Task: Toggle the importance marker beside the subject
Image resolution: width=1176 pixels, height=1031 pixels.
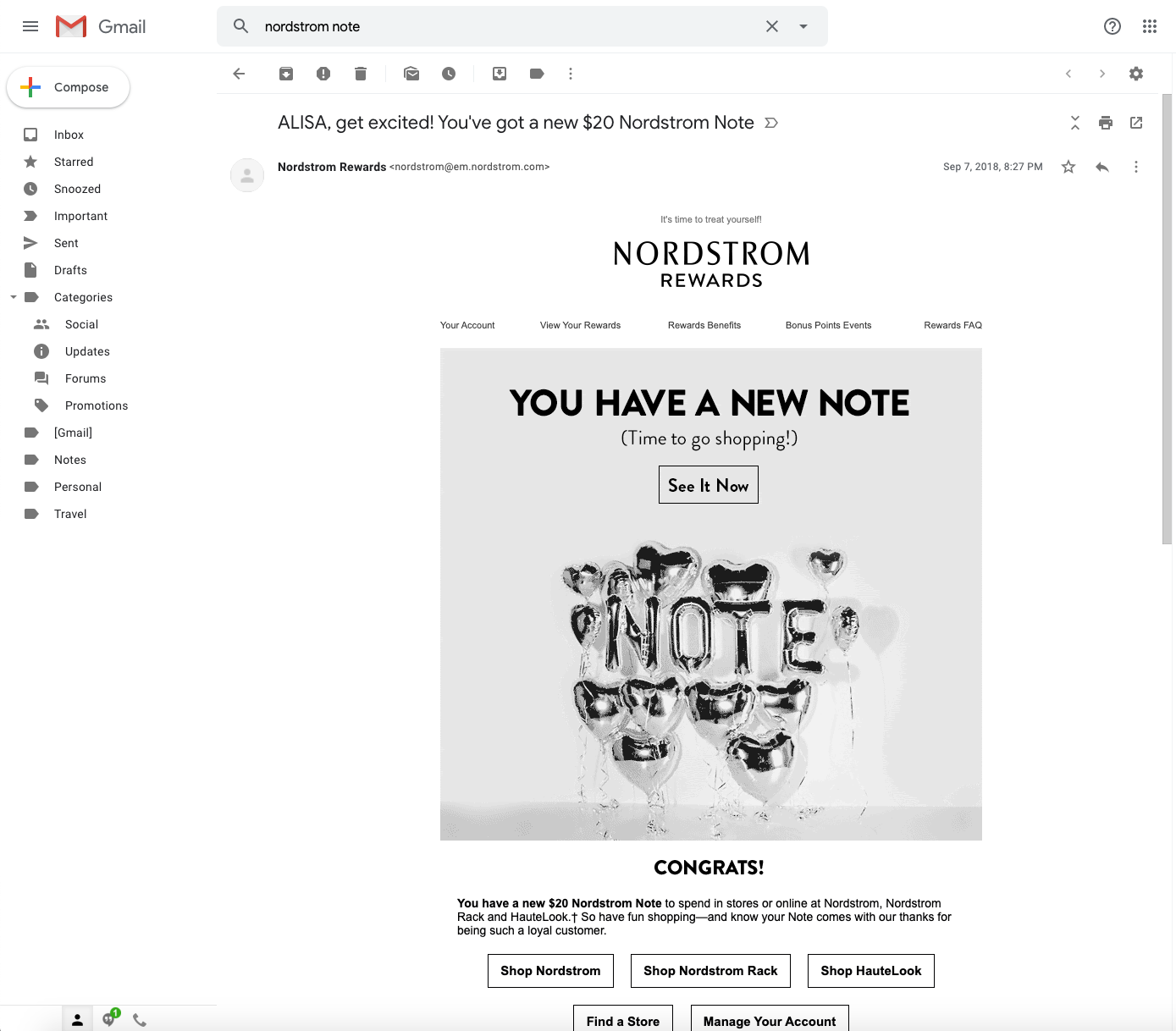Action: (x=771, y=123)
